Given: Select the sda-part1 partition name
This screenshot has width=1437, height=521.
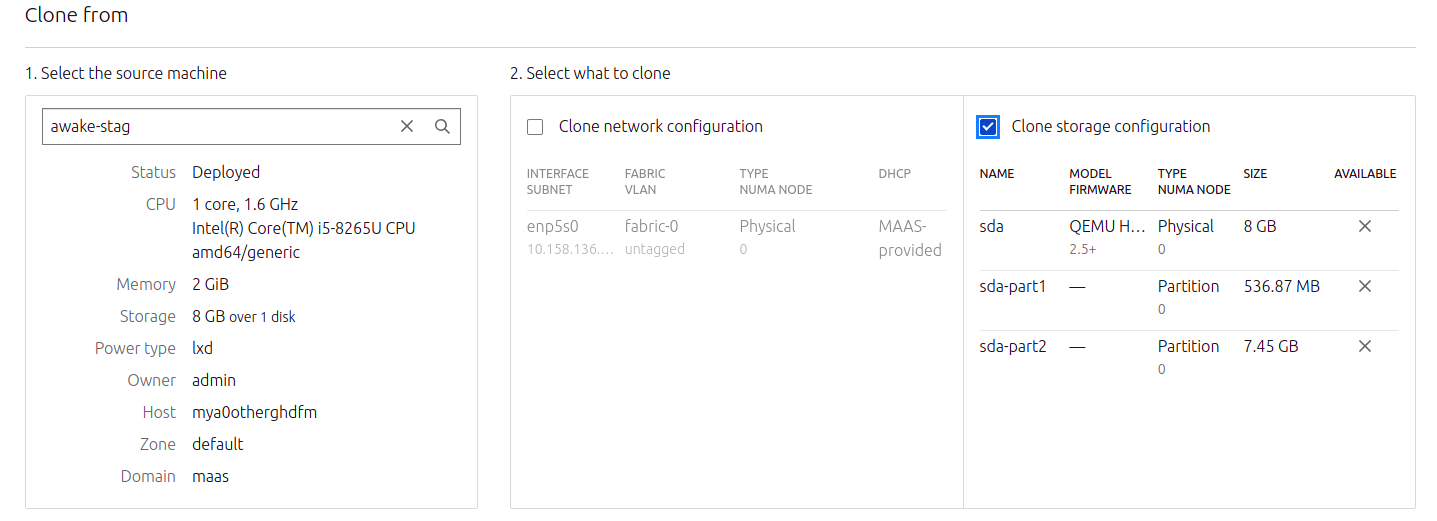Looking at the screenshot, I should click(x=1012, y=287).
